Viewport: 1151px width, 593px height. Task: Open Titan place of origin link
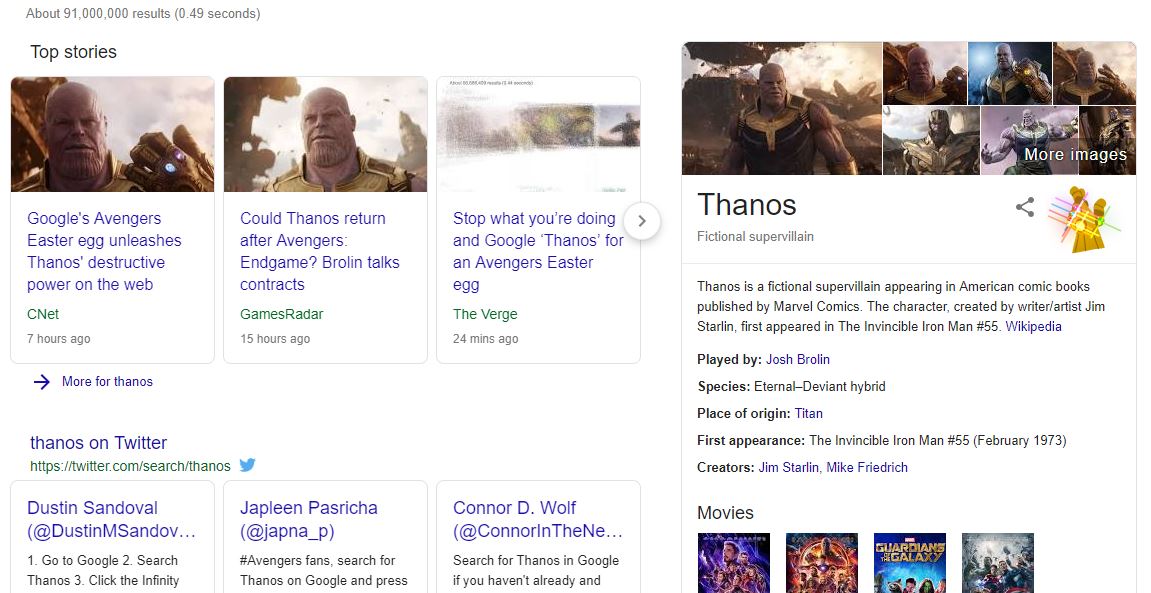coord(808,414)
